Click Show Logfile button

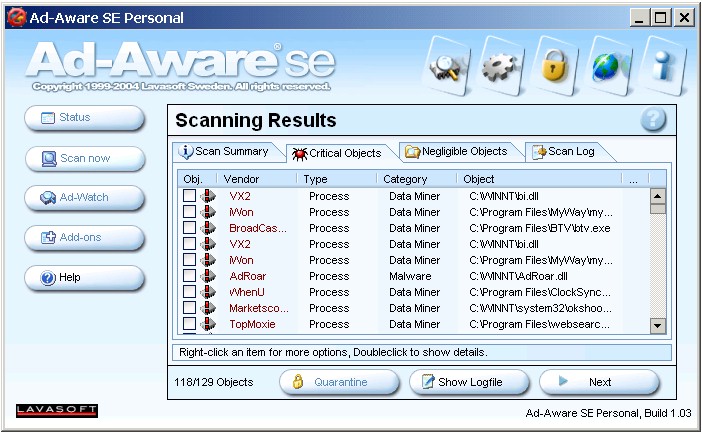point(469,382)
